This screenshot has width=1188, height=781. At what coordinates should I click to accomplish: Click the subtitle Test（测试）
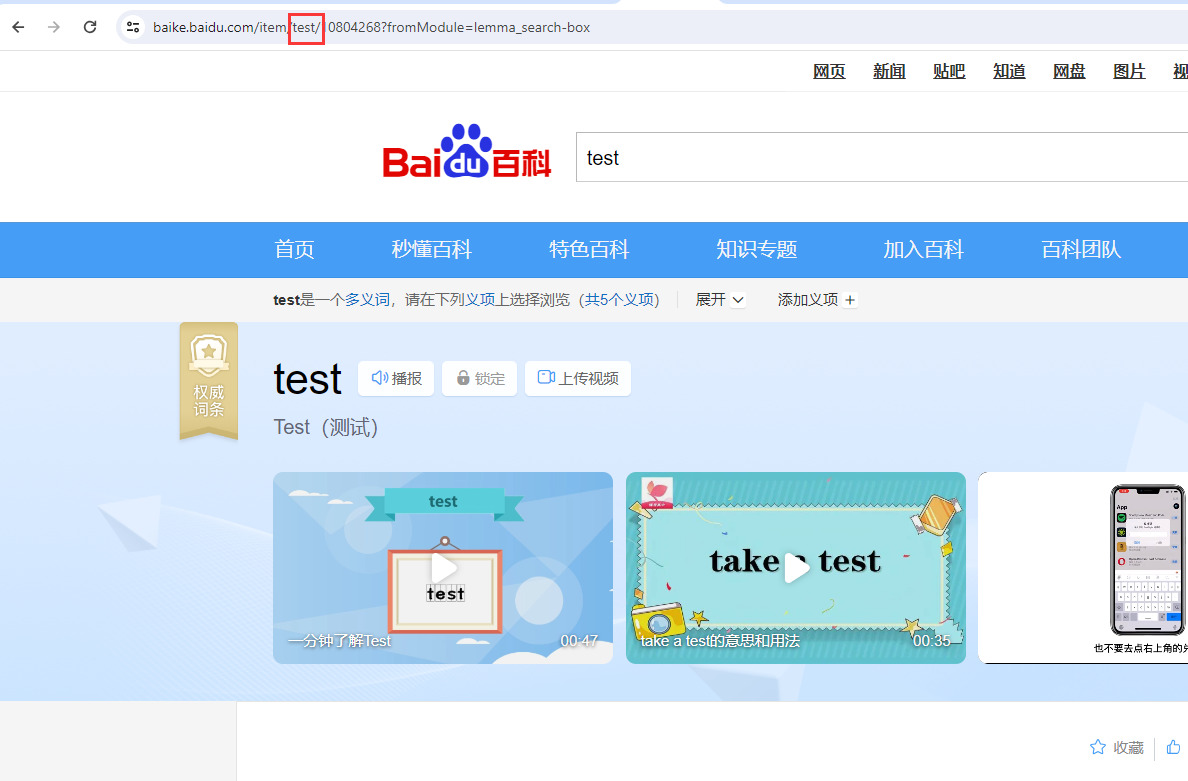click(x=326, y=427)
